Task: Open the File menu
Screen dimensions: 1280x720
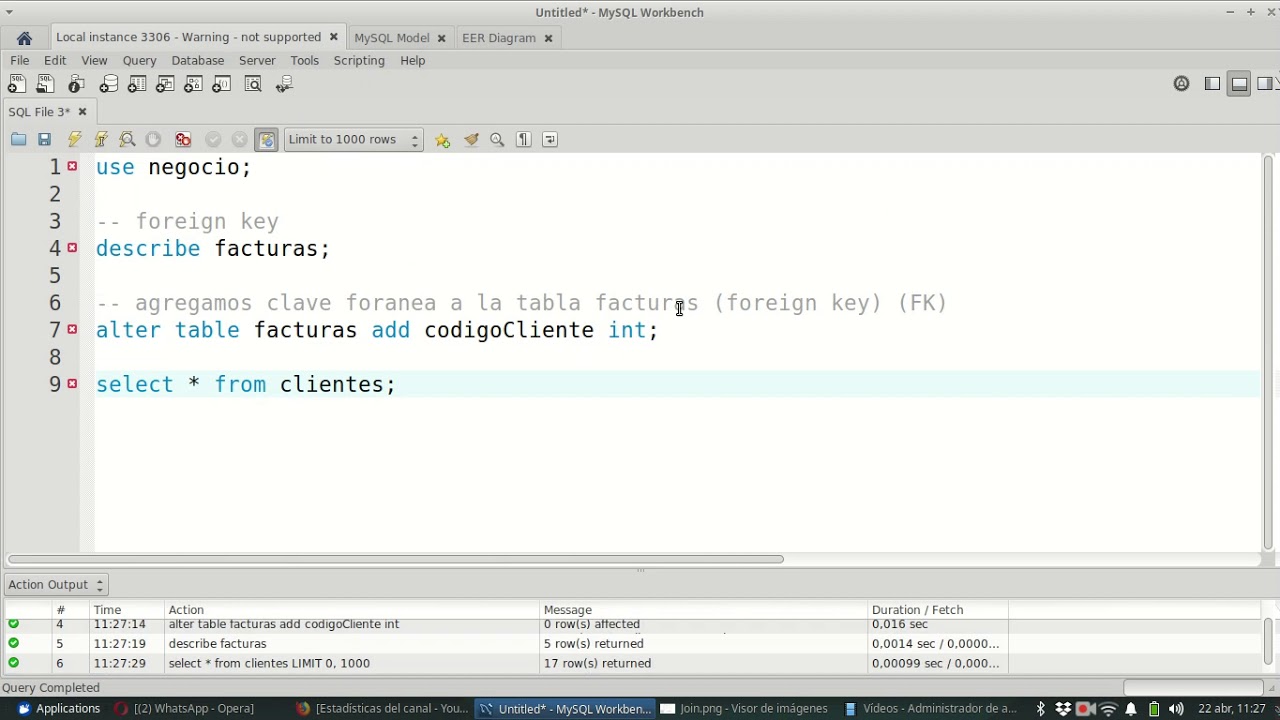Action: point(19,61)
